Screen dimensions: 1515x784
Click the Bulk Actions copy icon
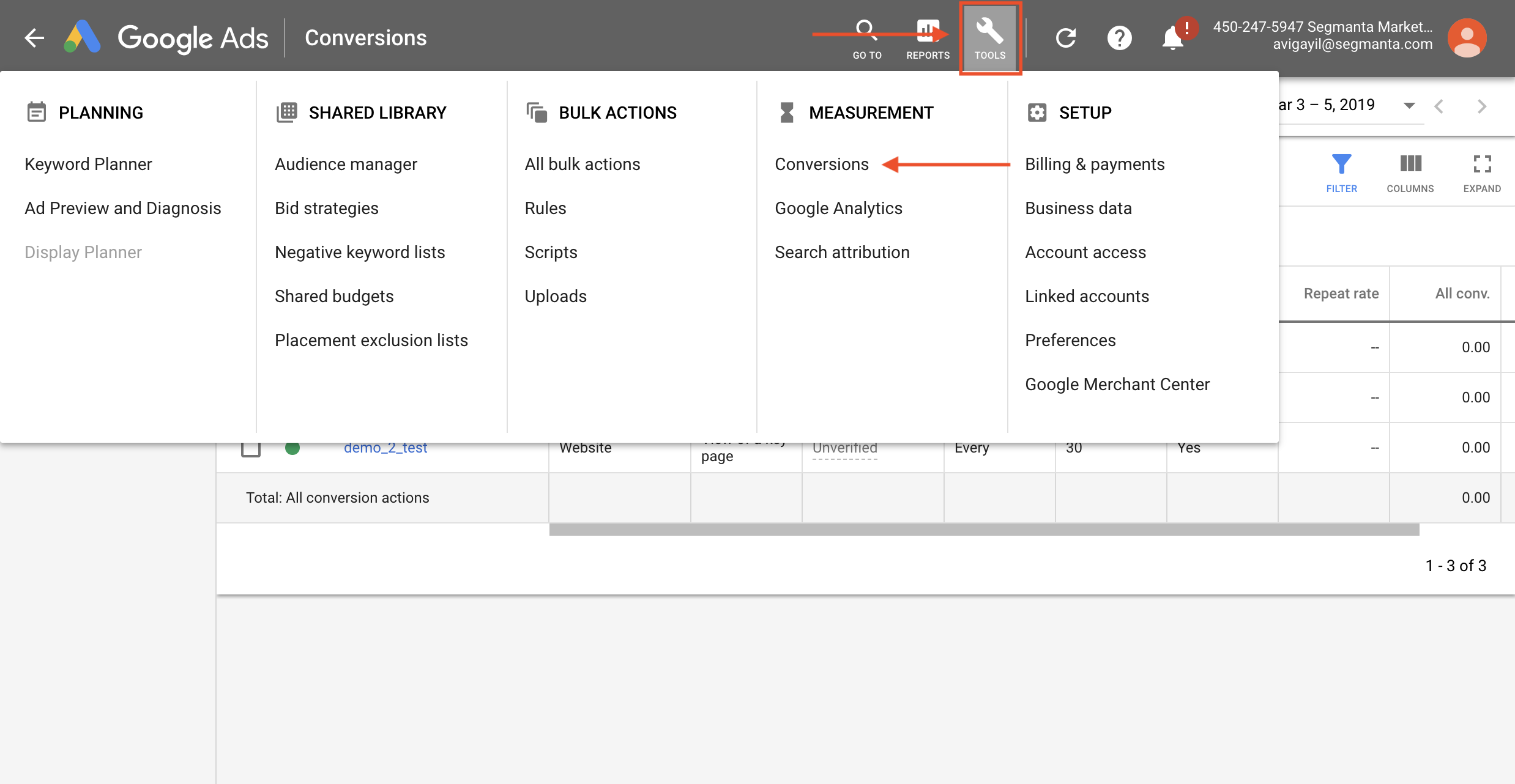537,113
